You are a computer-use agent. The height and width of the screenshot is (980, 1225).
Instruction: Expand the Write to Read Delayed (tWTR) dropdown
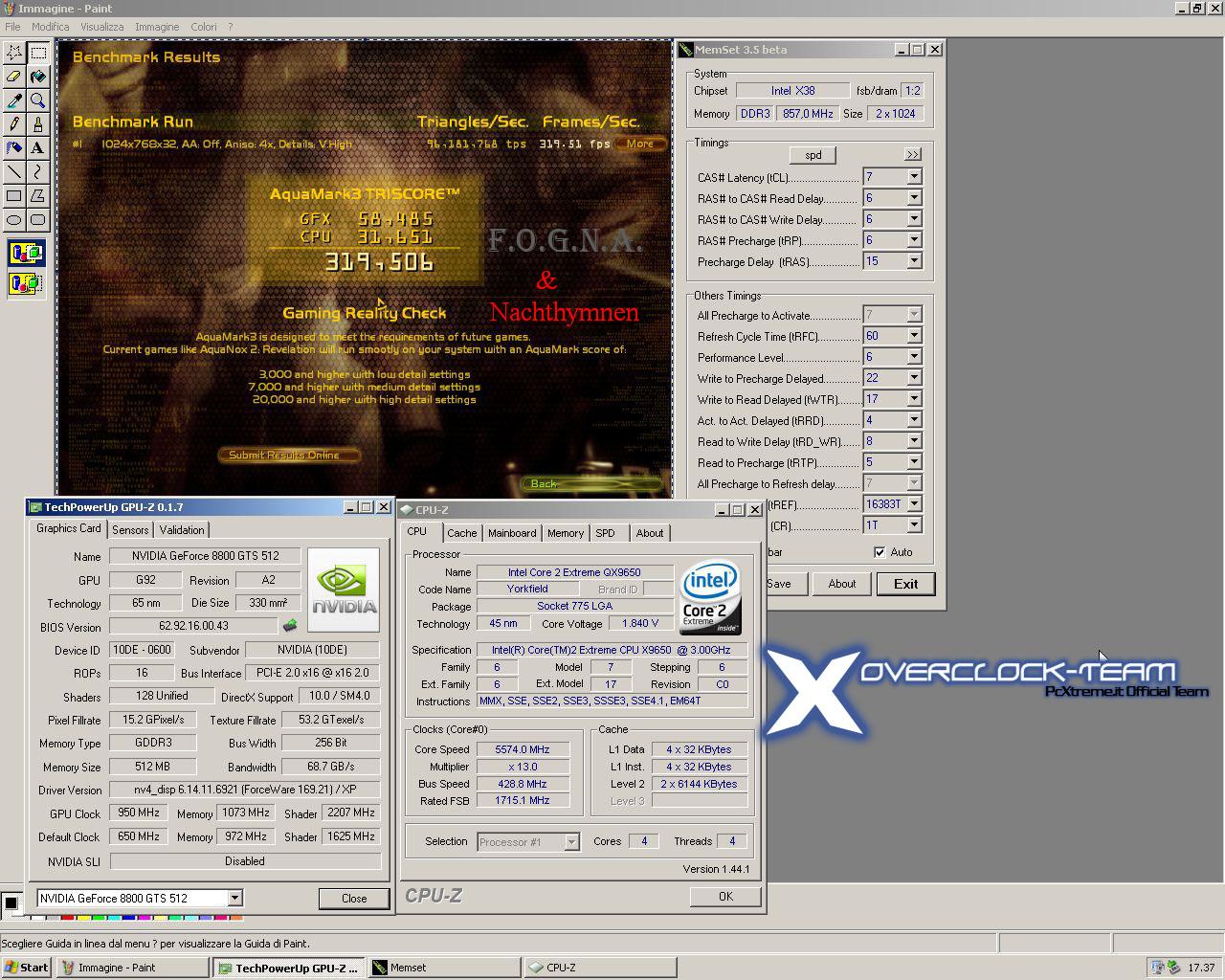914,399
